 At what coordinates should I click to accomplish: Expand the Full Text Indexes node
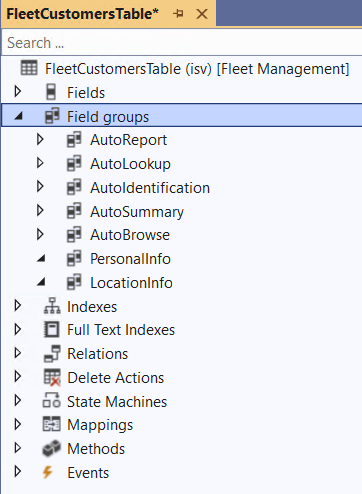[18, 329]
